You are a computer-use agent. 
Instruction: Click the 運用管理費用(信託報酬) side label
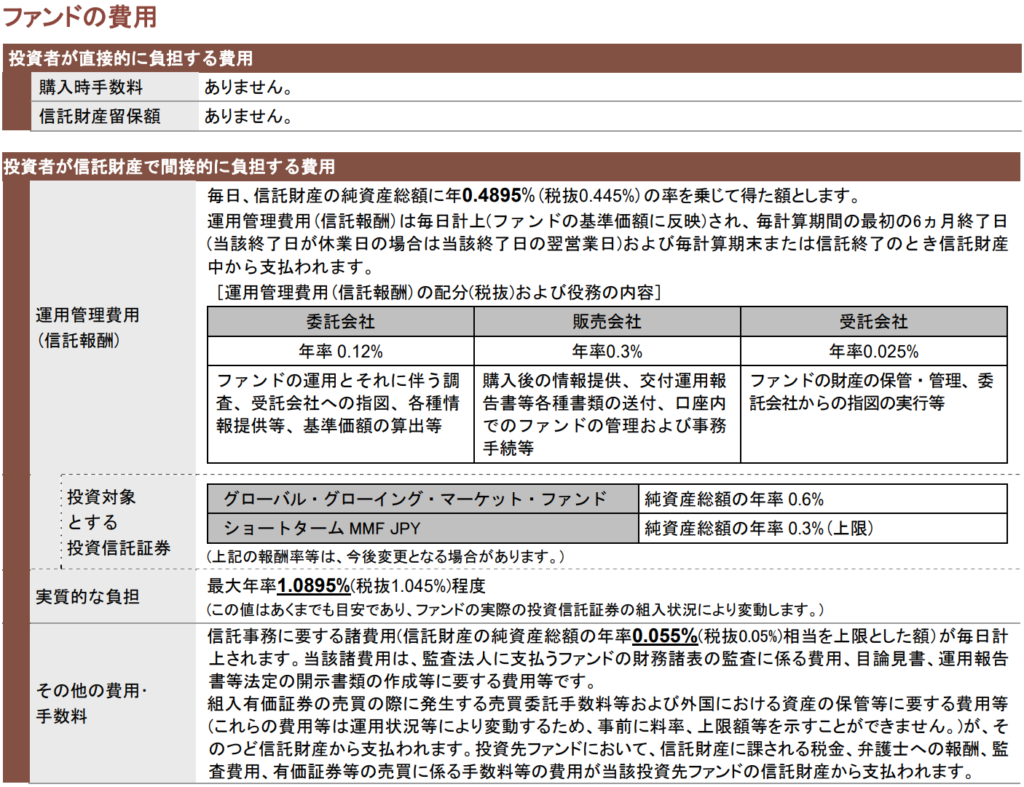tap(88, 327)
